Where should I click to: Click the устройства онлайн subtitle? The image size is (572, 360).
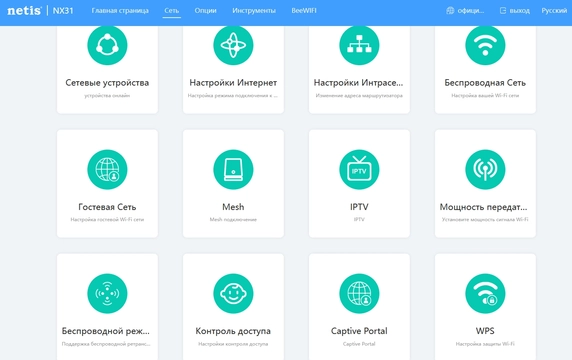(x=107, y=96)
